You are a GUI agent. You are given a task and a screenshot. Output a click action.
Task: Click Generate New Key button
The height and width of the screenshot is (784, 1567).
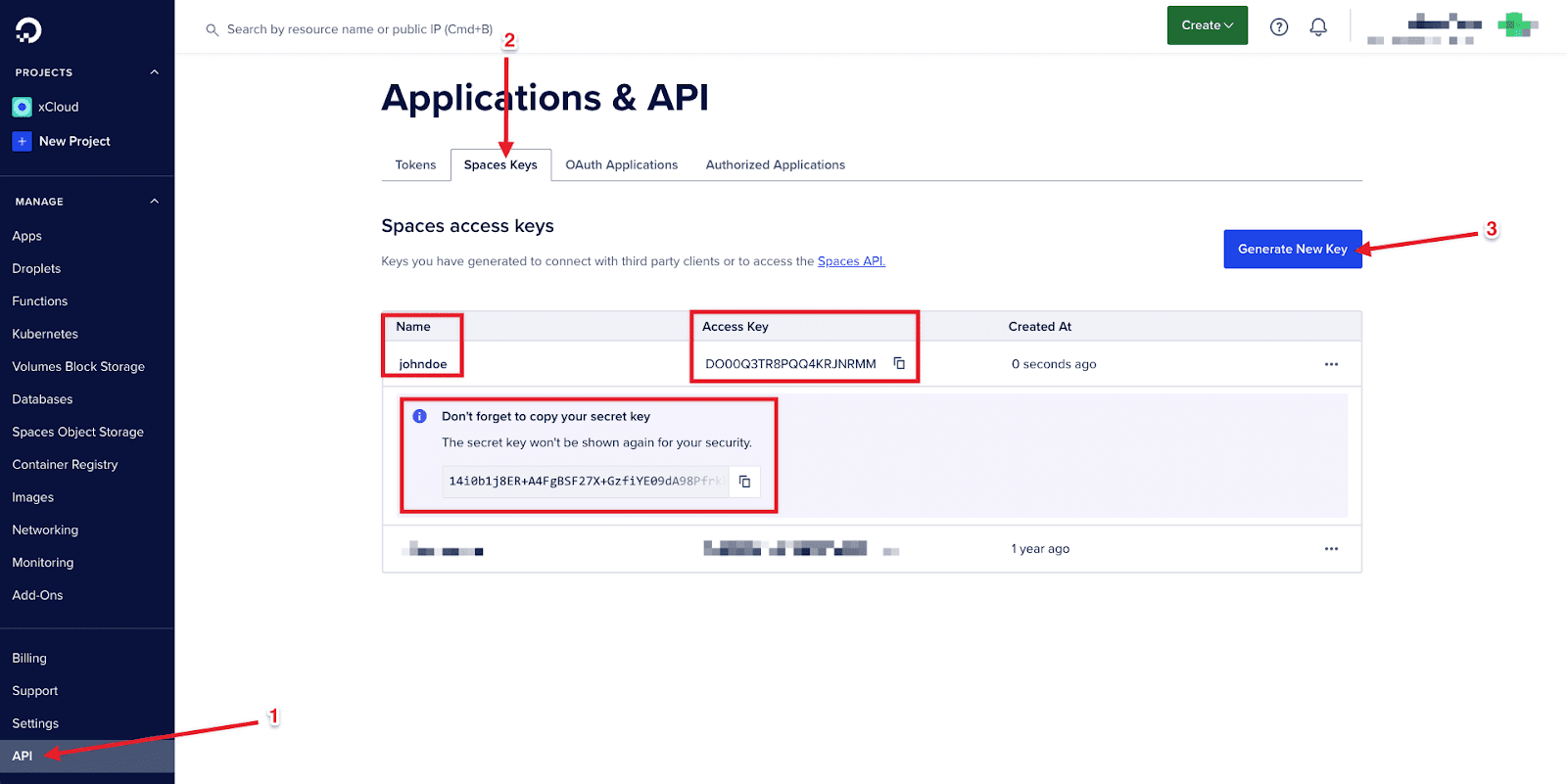tap(1292, 250)
